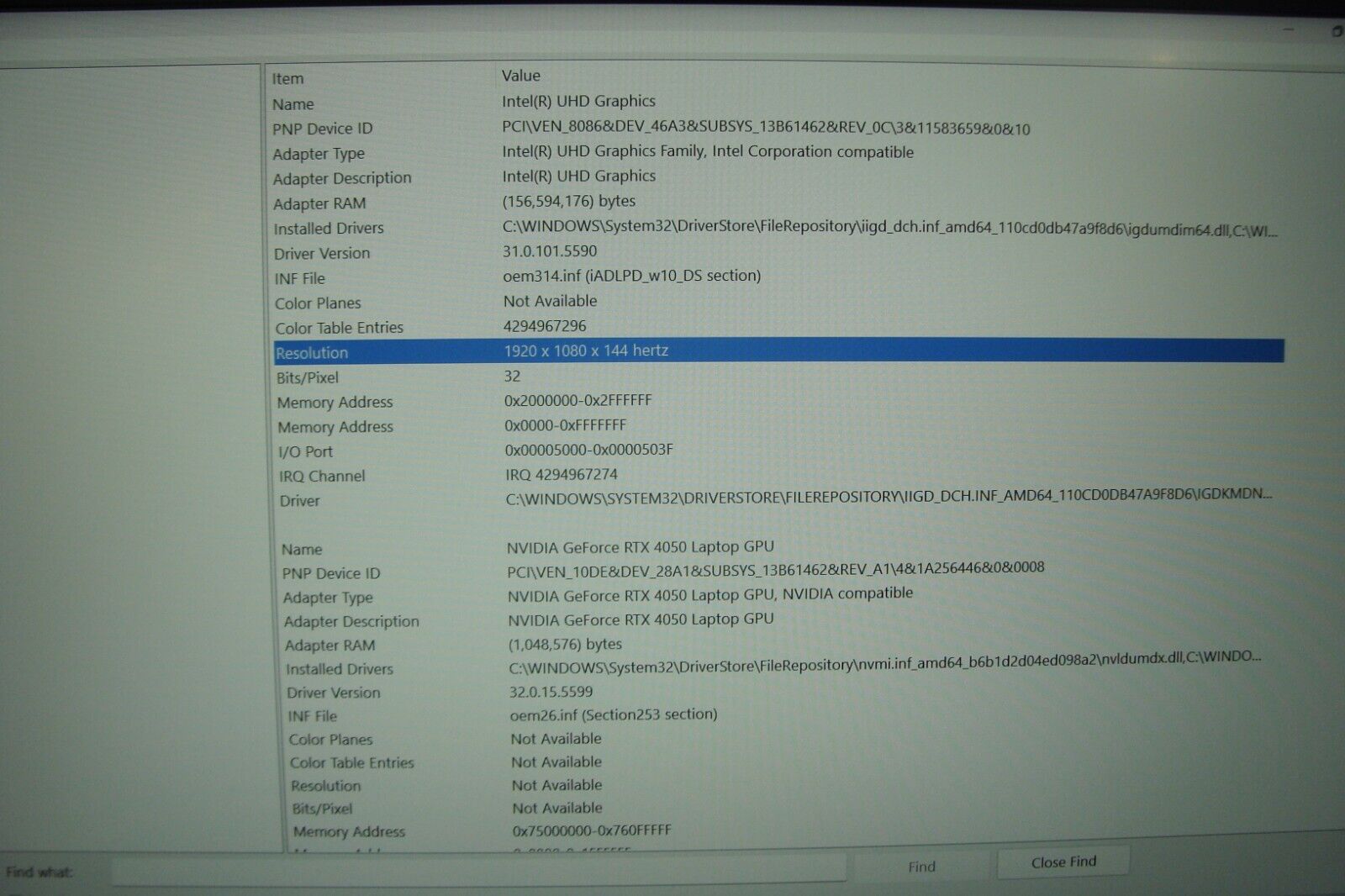Select the NVIDIA Resolution Not Available value
Image resolution: width=1345 pixels, height=896 pixels.
pyautogui.click(x=557, y=785)
